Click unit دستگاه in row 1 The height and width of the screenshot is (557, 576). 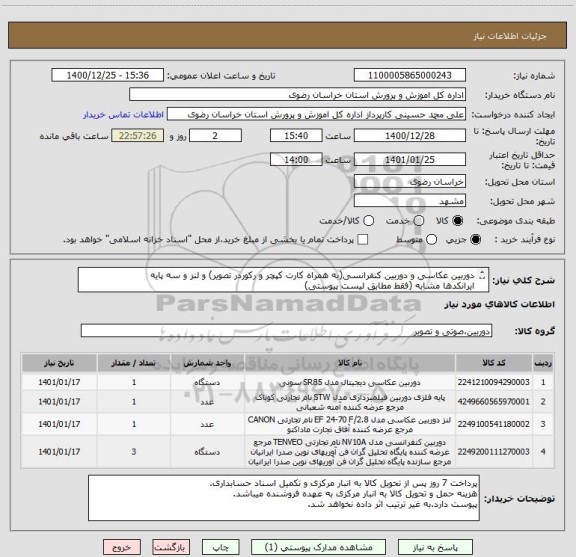click(207, 382)
